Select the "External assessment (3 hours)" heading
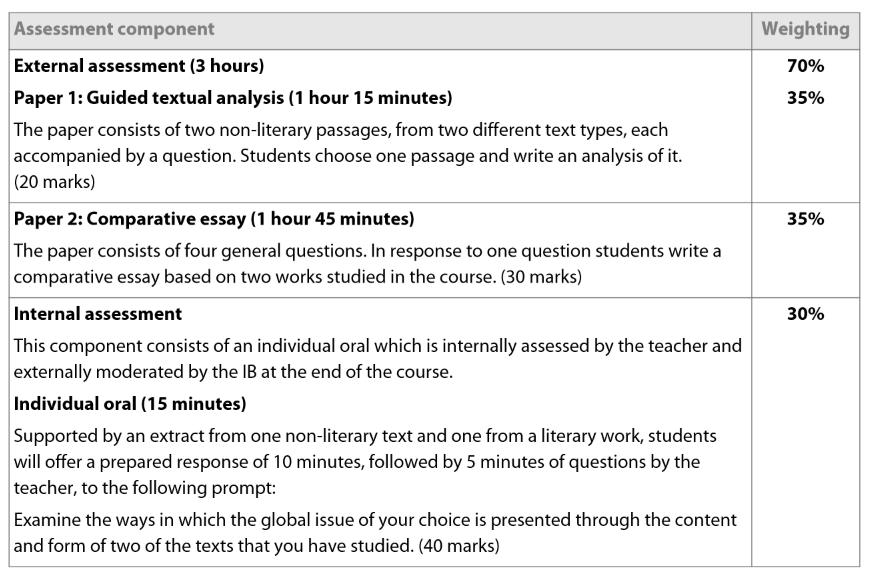Viewport: 869px width, 578px height. pos(138,66)
